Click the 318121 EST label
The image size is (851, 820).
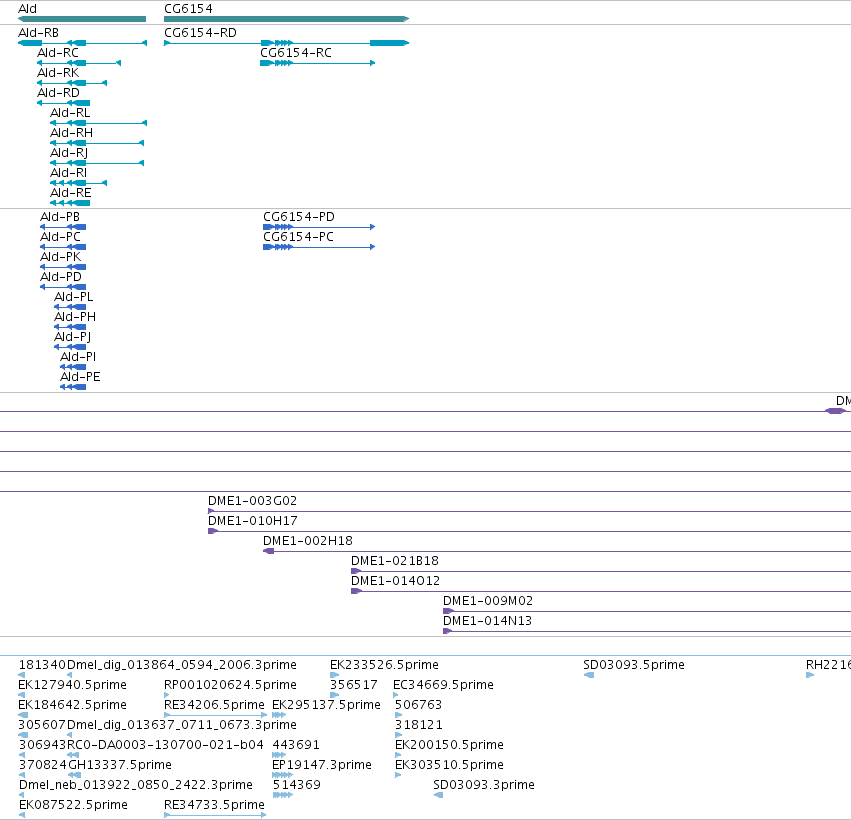[x=418, y=725]
